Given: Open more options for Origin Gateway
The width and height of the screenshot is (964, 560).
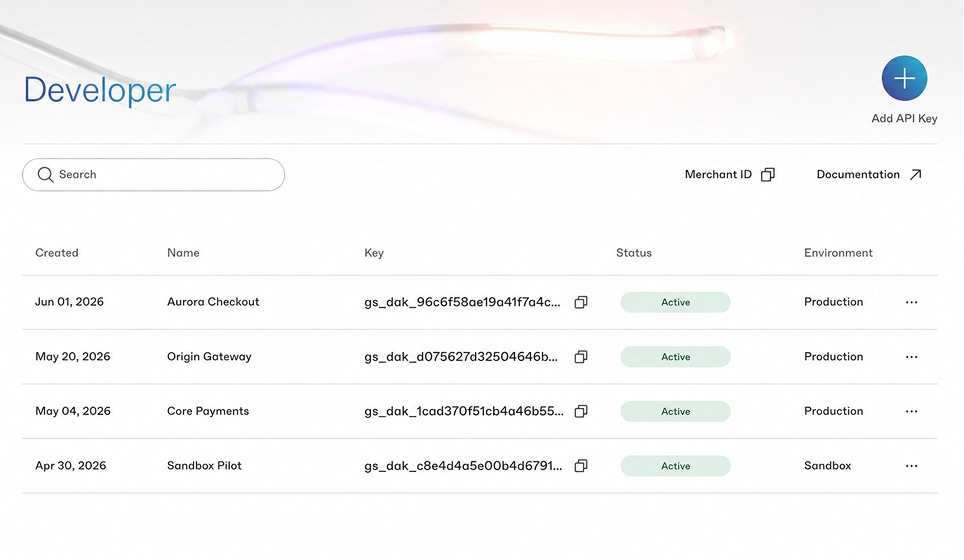Looking at the screenshot, I should click(911, 357).
